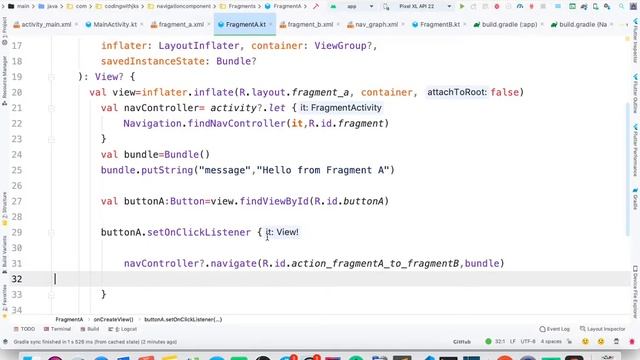
Task: Collapse the let block at line 21
Action: pyautogui.click(x=51, y=108)
